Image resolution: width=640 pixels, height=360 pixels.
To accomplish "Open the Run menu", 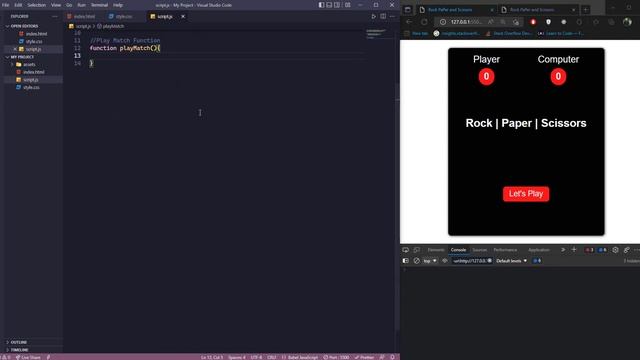I will (x=82, y=5).
